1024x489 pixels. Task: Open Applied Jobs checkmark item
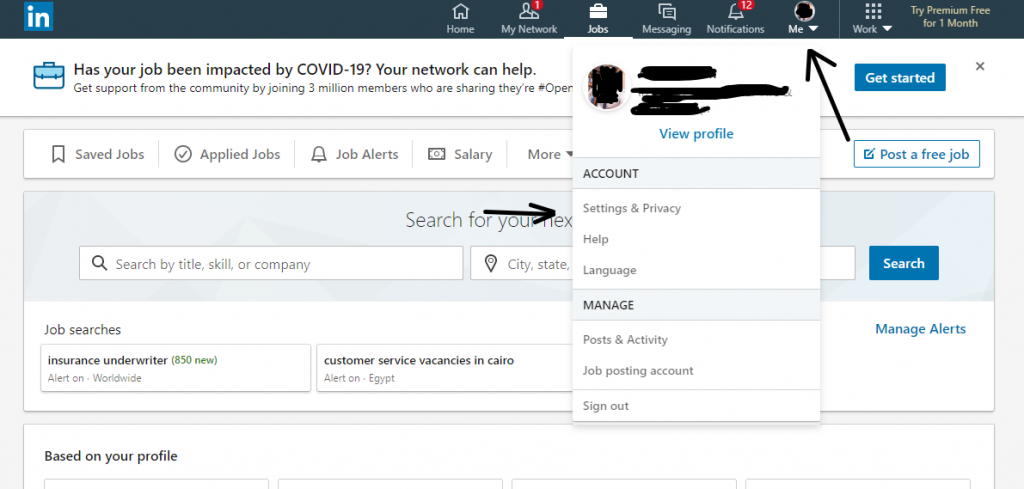click(227, 154)
